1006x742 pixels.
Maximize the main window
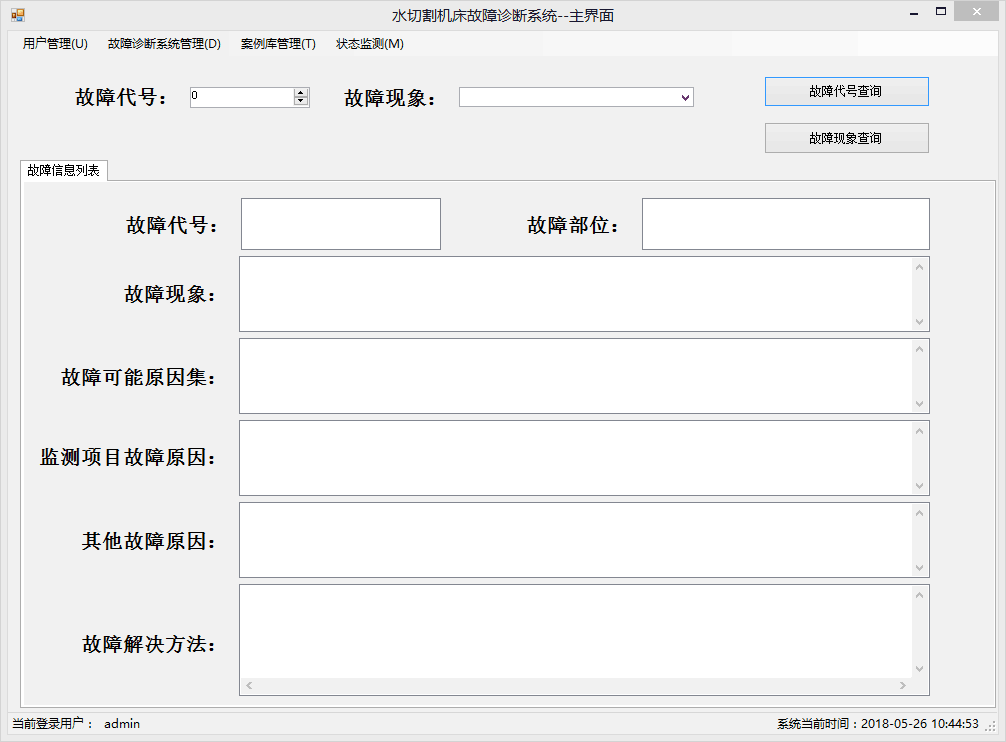(x=940, y=12)
